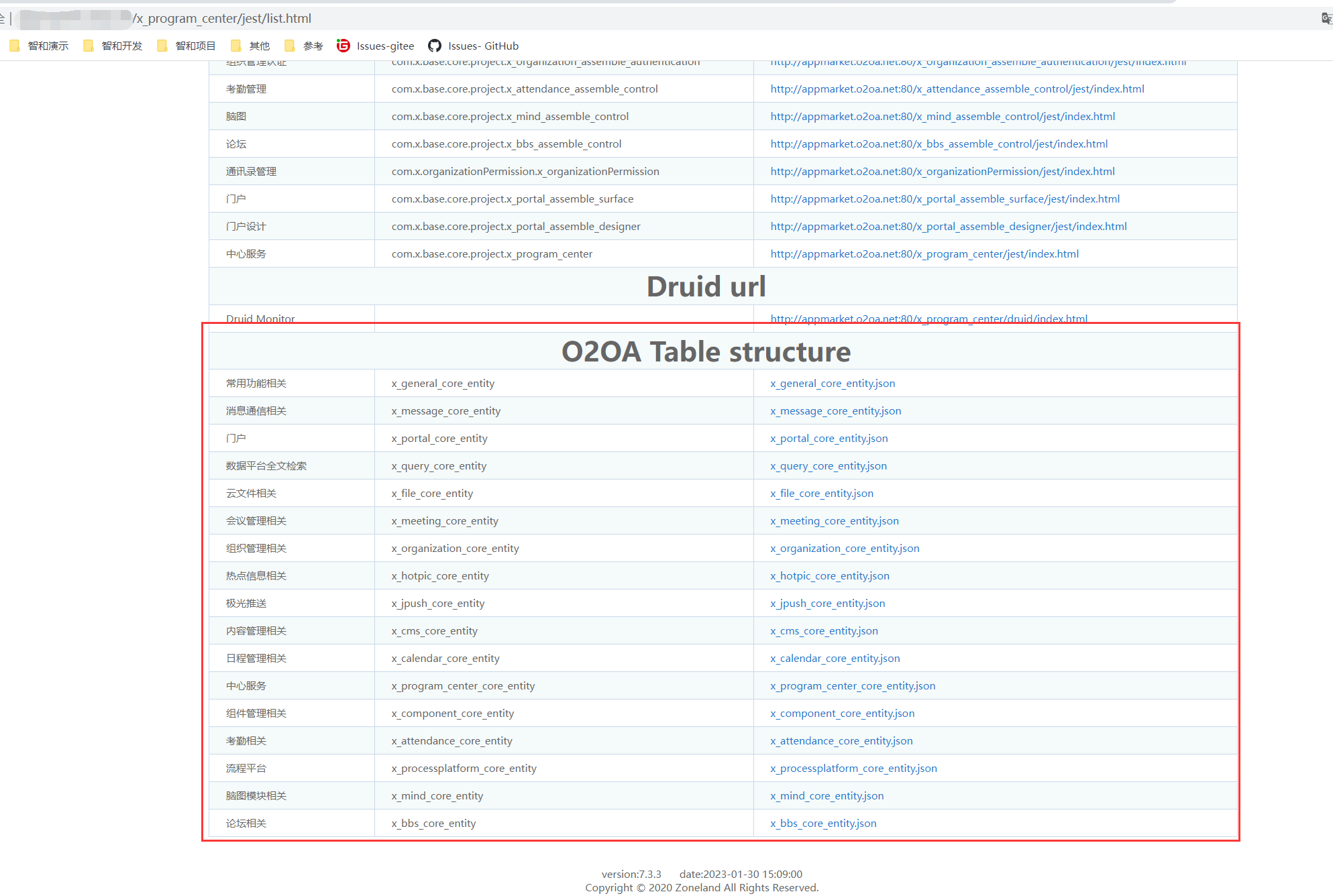Image resolution: width=1333 pixels, height=896 pixels.
Task: Open x_portal_core_entity.json link
Action: point(829,438)
